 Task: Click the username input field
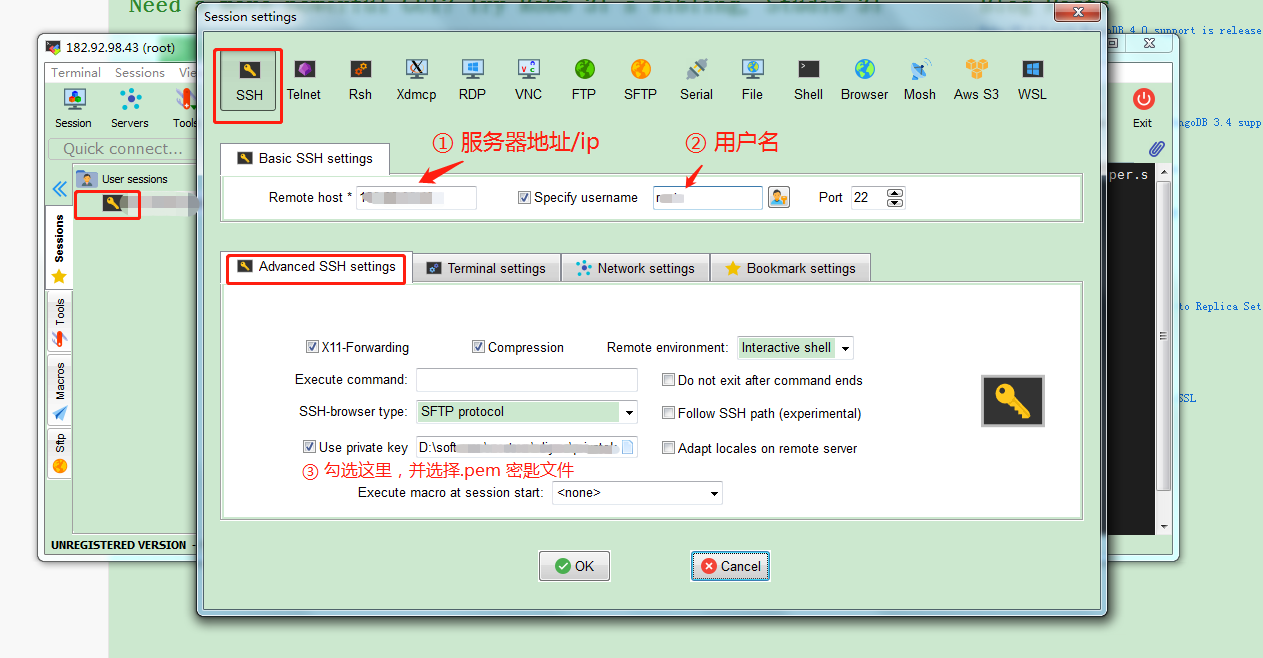tap(708, 197)
